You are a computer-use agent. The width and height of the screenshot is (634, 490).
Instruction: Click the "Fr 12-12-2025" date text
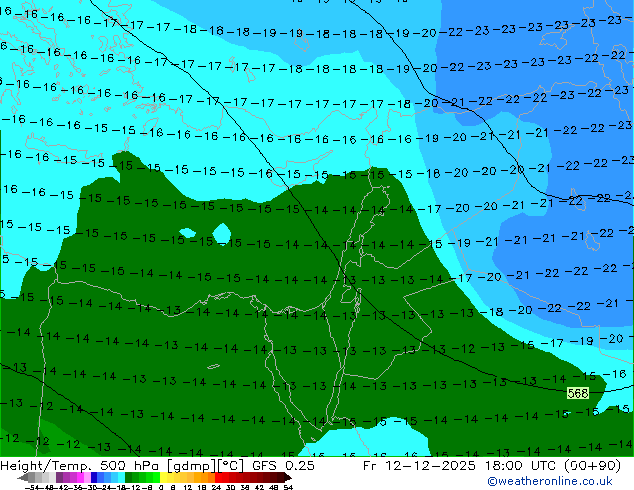pos(419,465)
